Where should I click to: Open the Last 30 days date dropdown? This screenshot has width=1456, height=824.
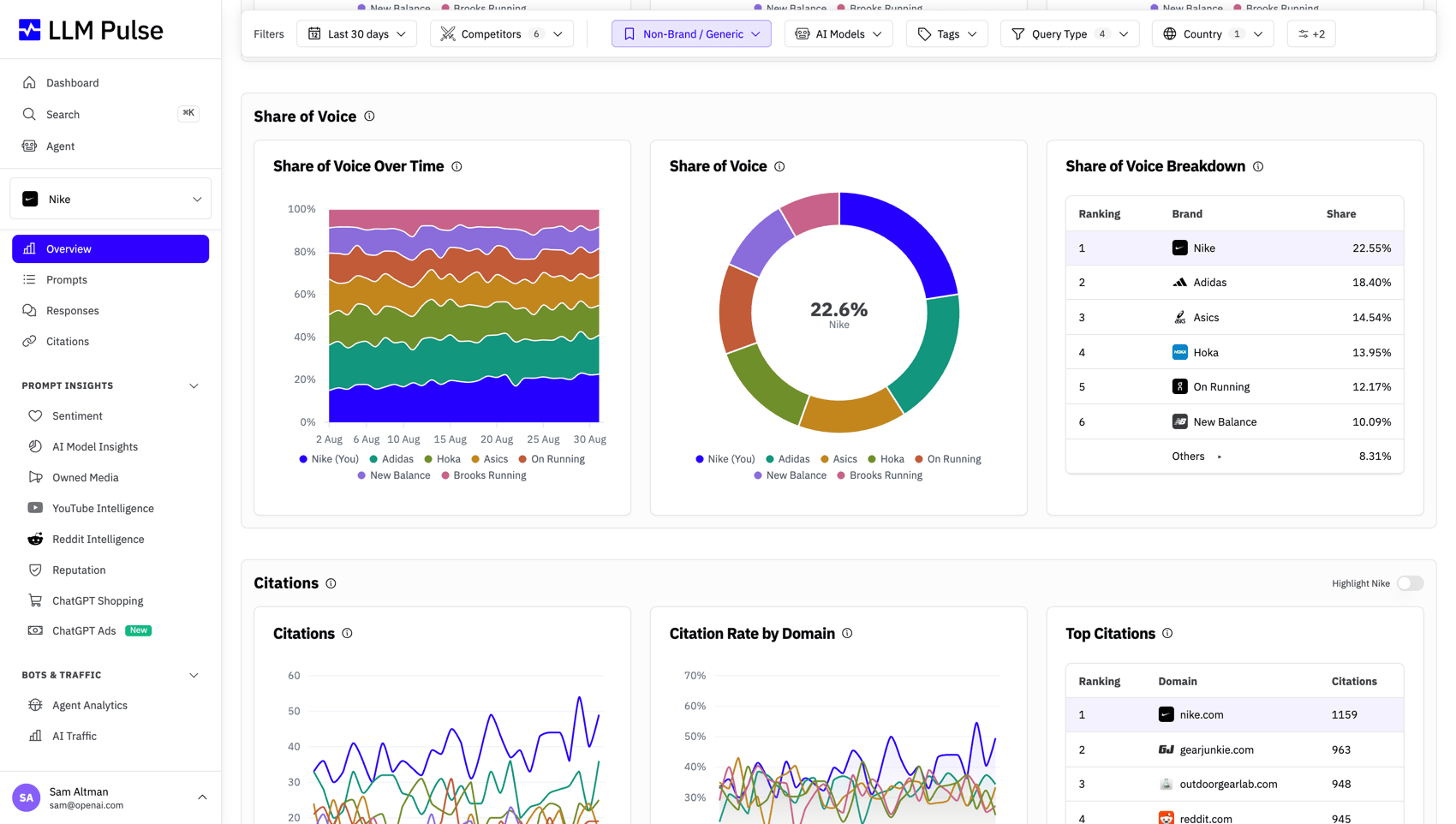(357, 34)
